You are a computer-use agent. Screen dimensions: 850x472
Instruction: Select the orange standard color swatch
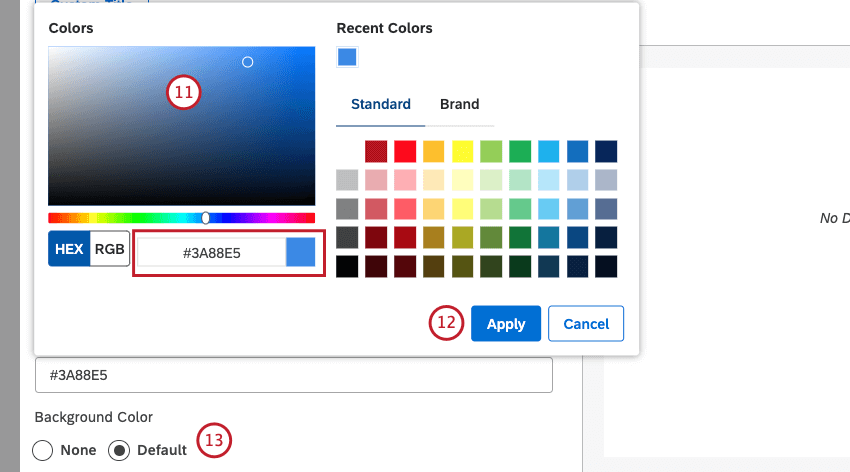(433, 151)
